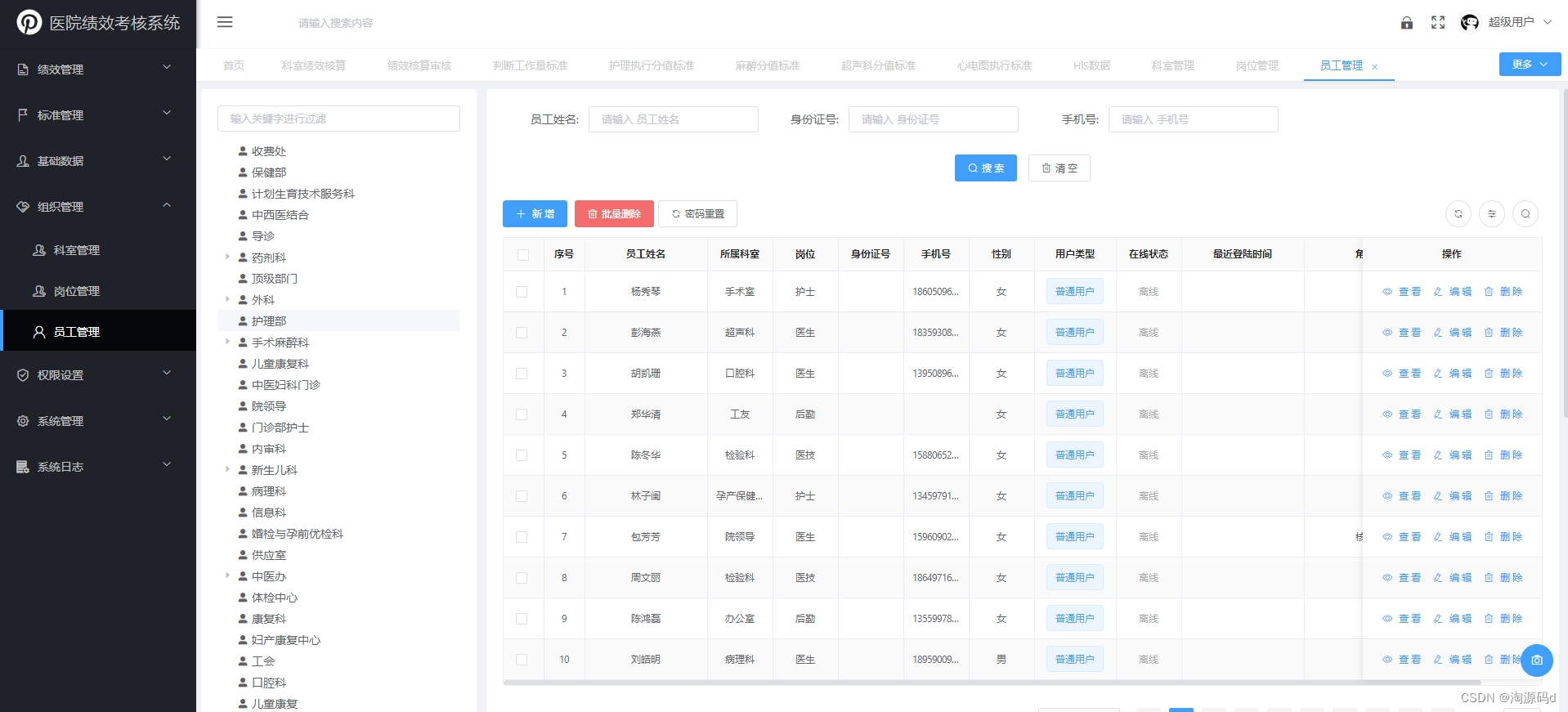Expand 药剂科 tree node arrow
The height and width of the screenshot is (712, 1568).
227,257
